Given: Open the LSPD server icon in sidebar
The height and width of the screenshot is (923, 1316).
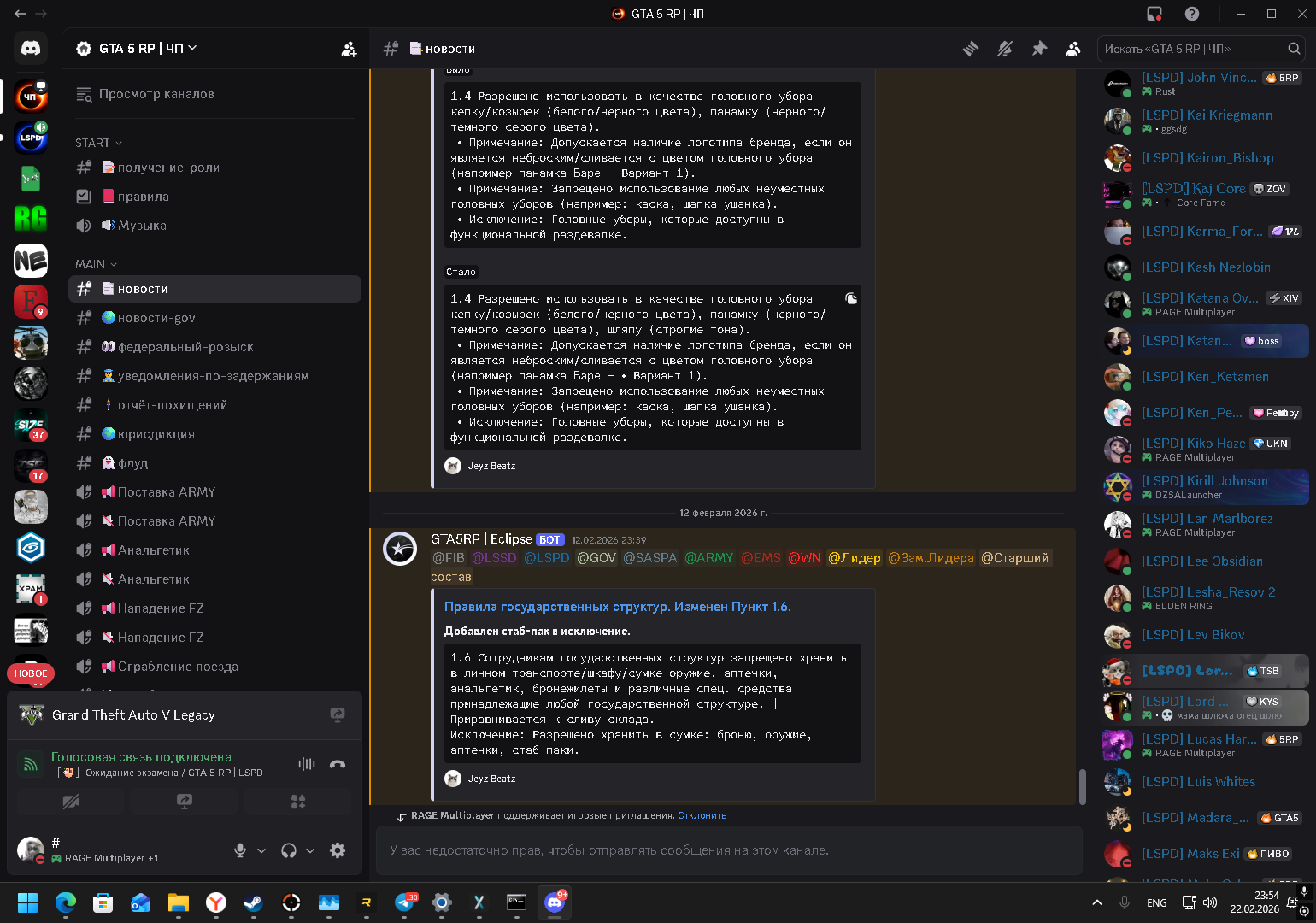Looking at the screenshot, I should (31, 137).
